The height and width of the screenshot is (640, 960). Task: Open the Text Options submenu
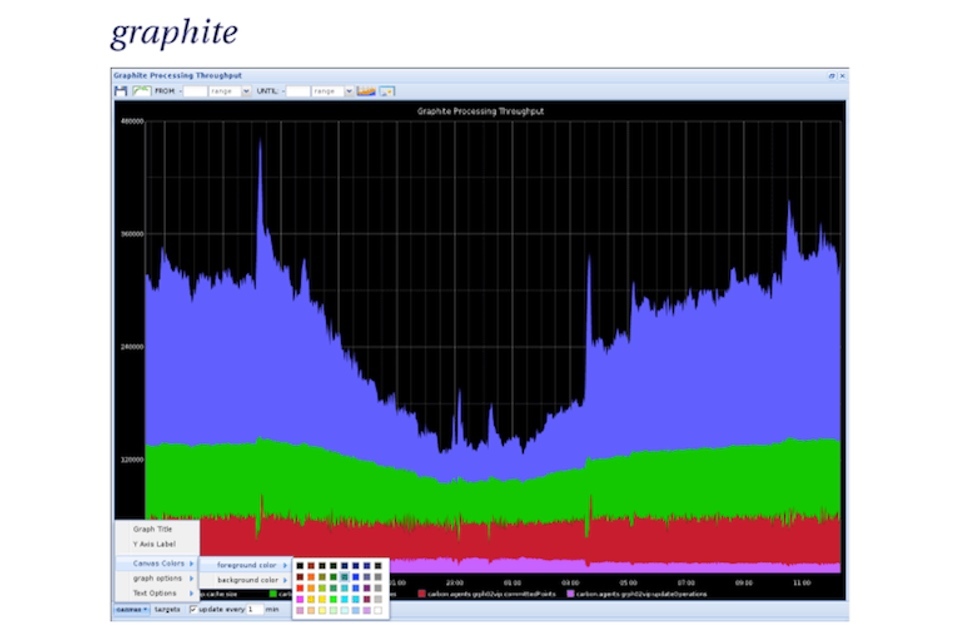pos(155,593)
